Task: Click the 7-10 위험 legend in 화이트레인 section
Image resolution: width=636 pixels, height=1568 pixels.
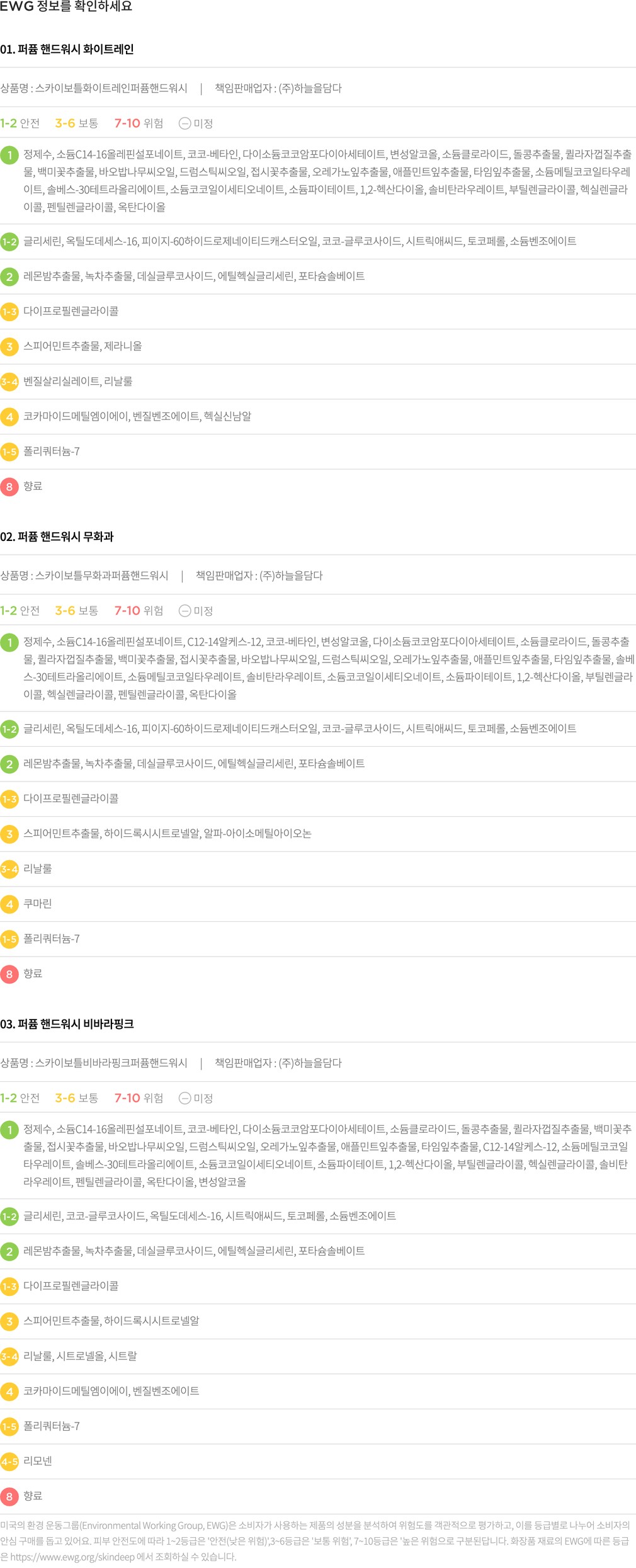Action: pos(139,123)
